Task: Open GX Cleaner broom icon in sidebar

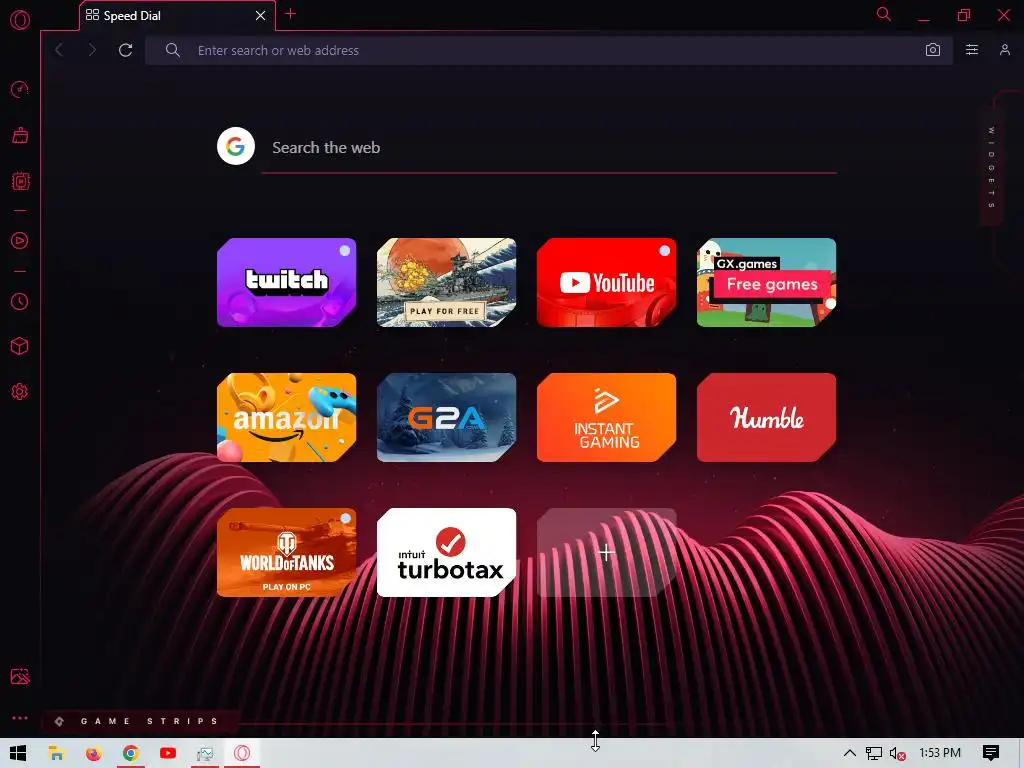Action: click(20, 135)
